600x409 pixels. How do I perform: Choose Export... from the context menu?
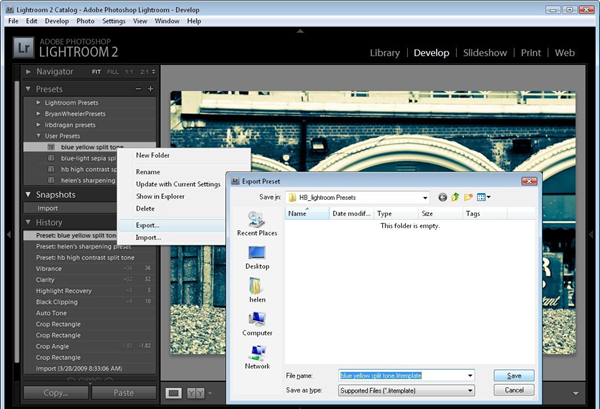click(171, 225)
